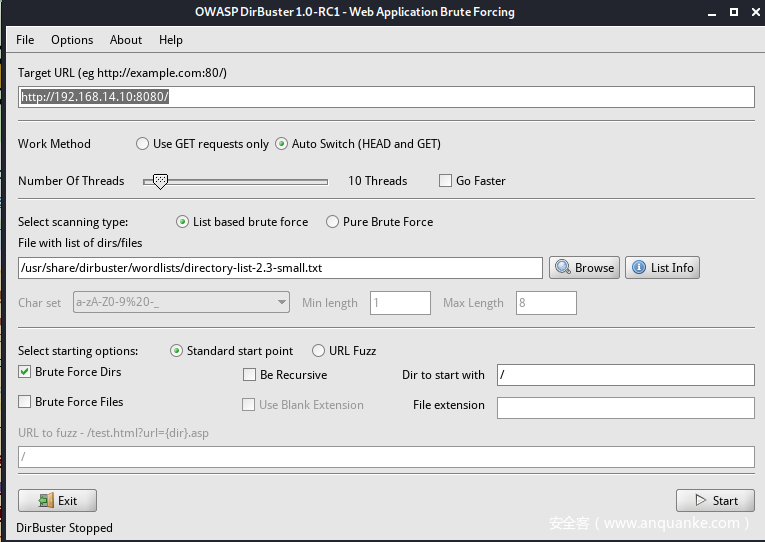
Task: Open the Help menu
Action: click(171, 40)
